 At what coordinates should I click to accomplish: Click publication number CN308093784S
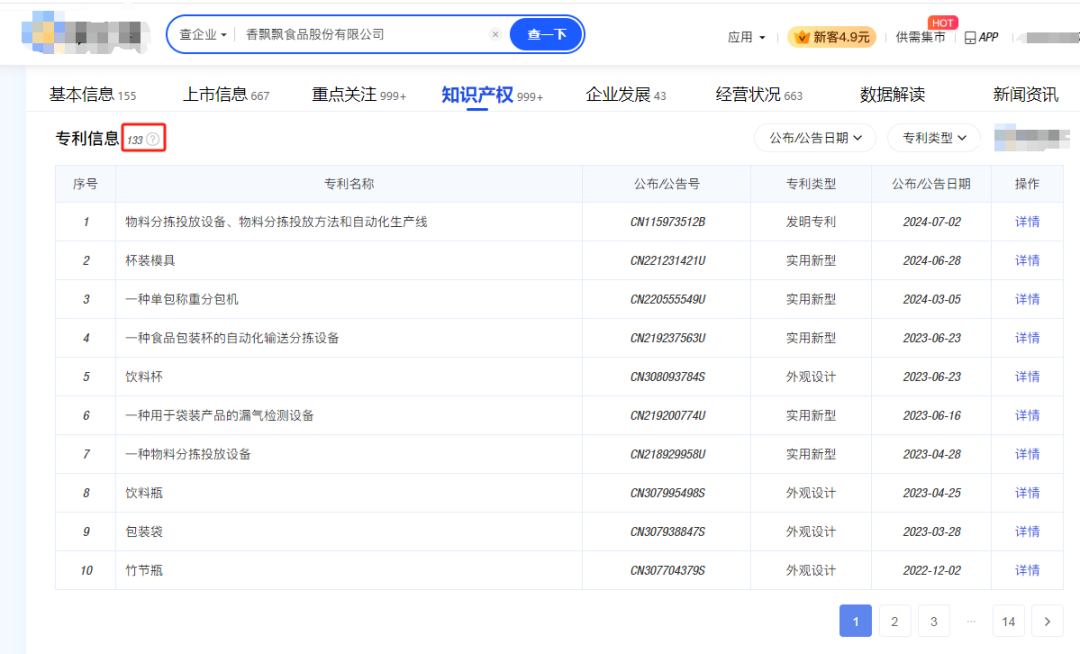click(x=667, y=377)
